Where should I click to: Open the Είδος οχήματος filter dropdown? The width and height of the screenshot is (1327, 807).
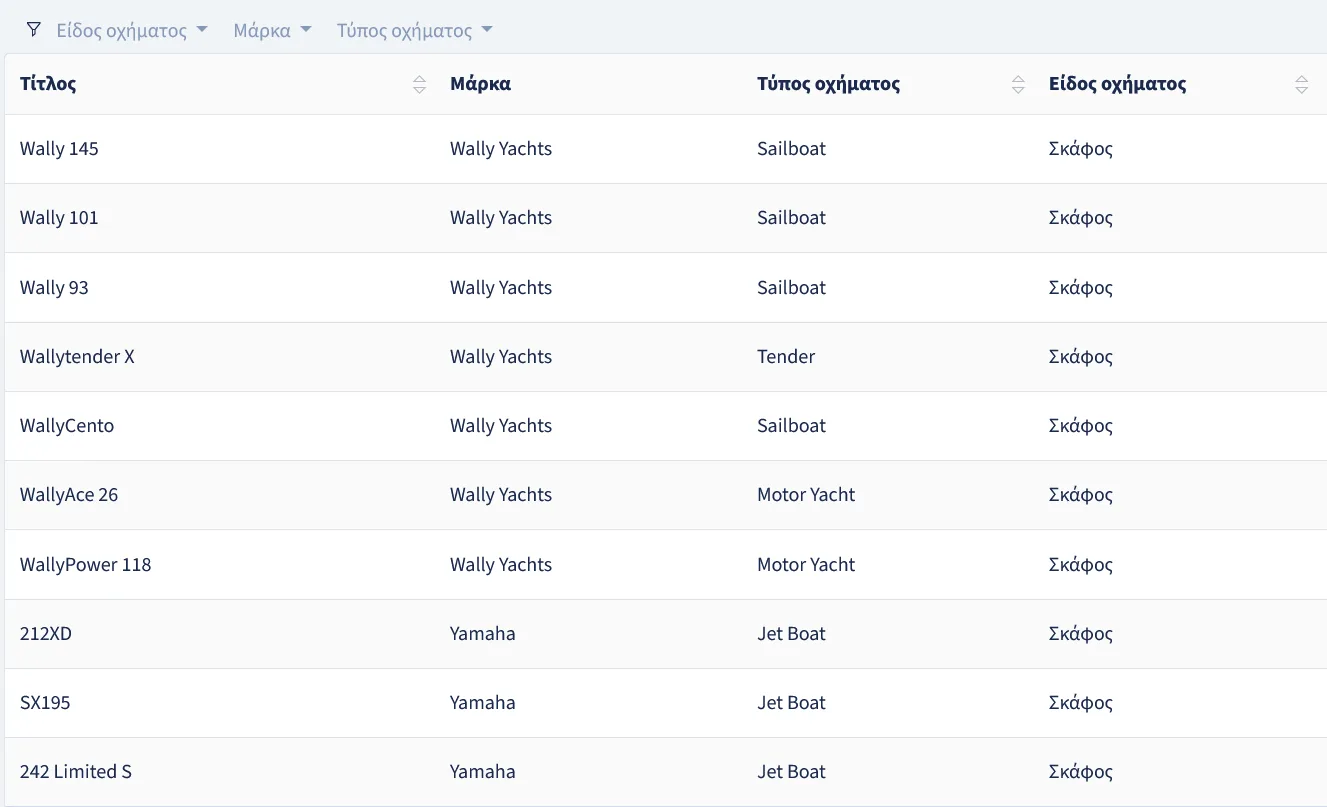tap(132, 30)
